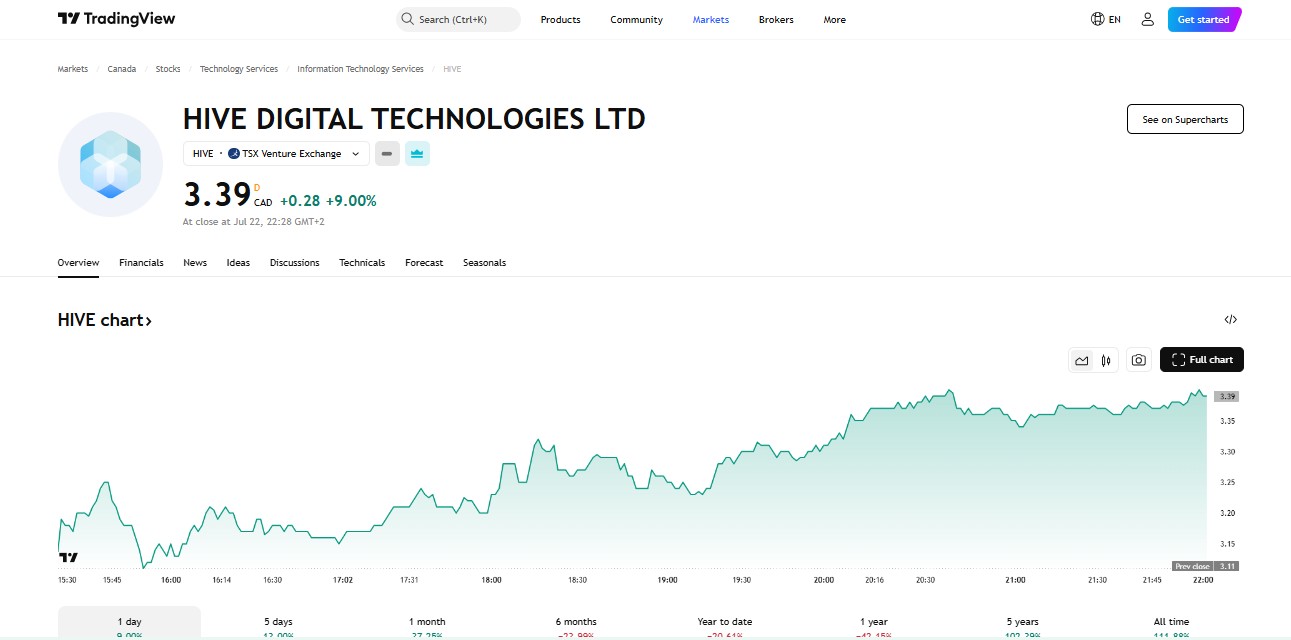Select the 1 month range
This screenshot has width=1291, height=640.
point(427,622)
